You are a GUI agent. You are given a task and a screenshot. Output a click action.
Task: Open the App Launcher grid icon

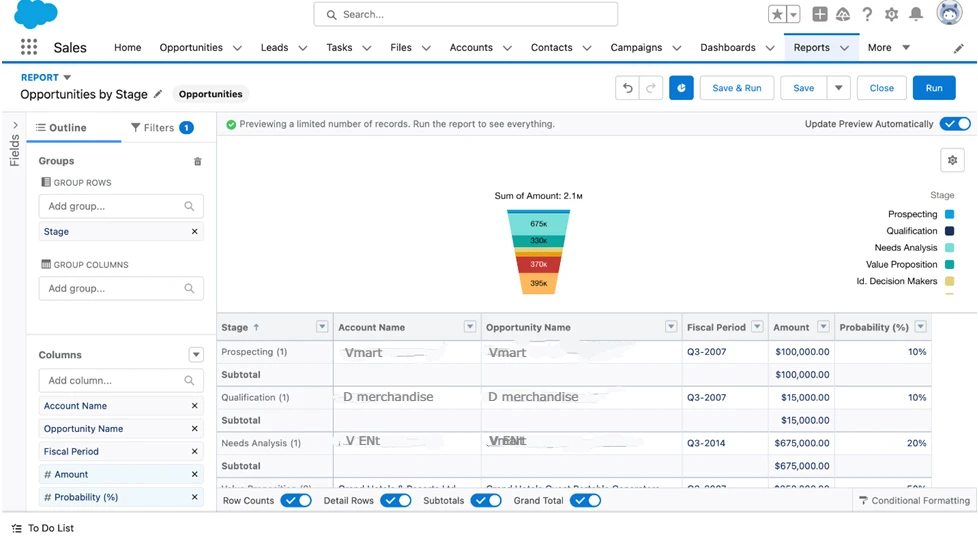pyautogui.click(x=29, y=47)
